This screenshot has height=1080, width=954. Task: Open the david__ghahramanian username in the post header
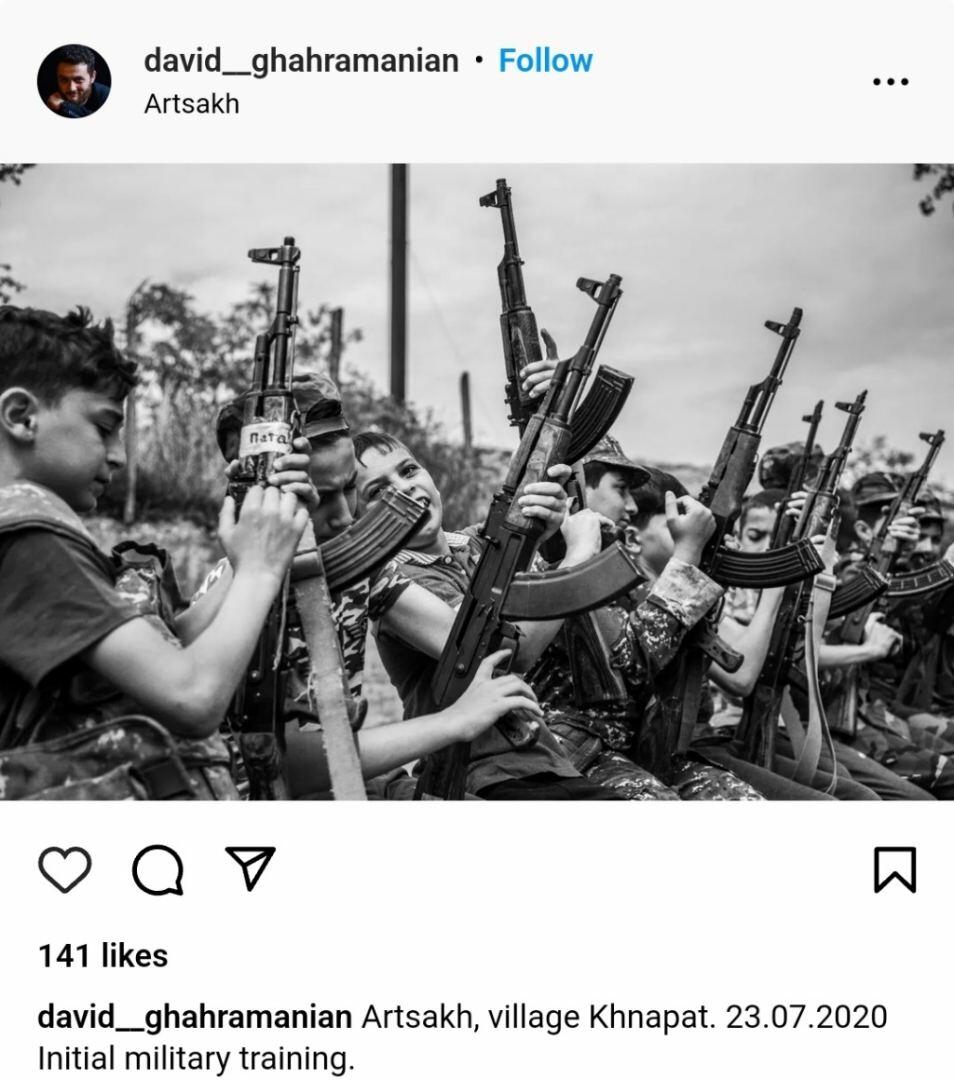click(301, 61)
